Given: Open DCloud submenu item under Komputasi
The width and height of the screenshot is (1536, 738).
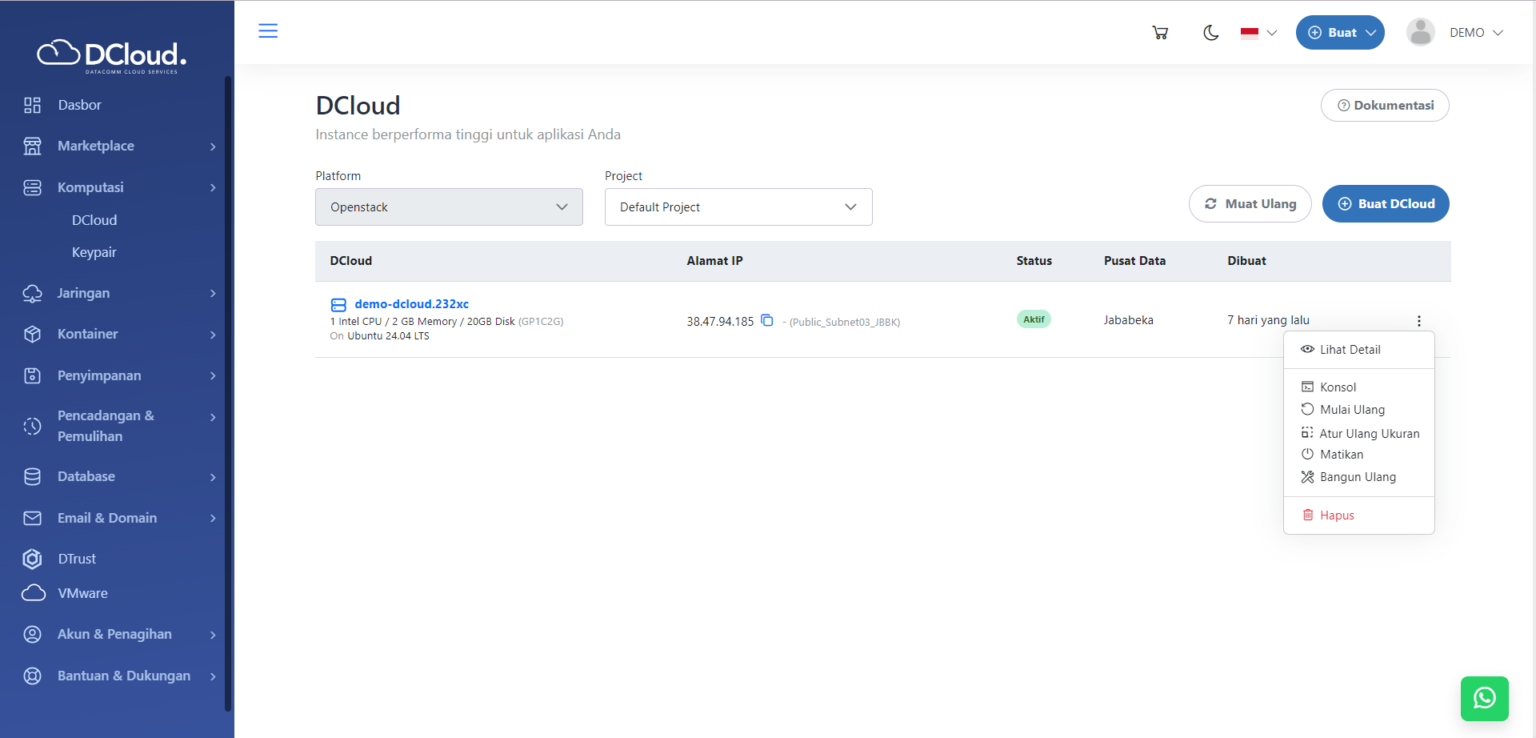Looking at the screenshot, I should pyautogui.click(x=94, y=220).
